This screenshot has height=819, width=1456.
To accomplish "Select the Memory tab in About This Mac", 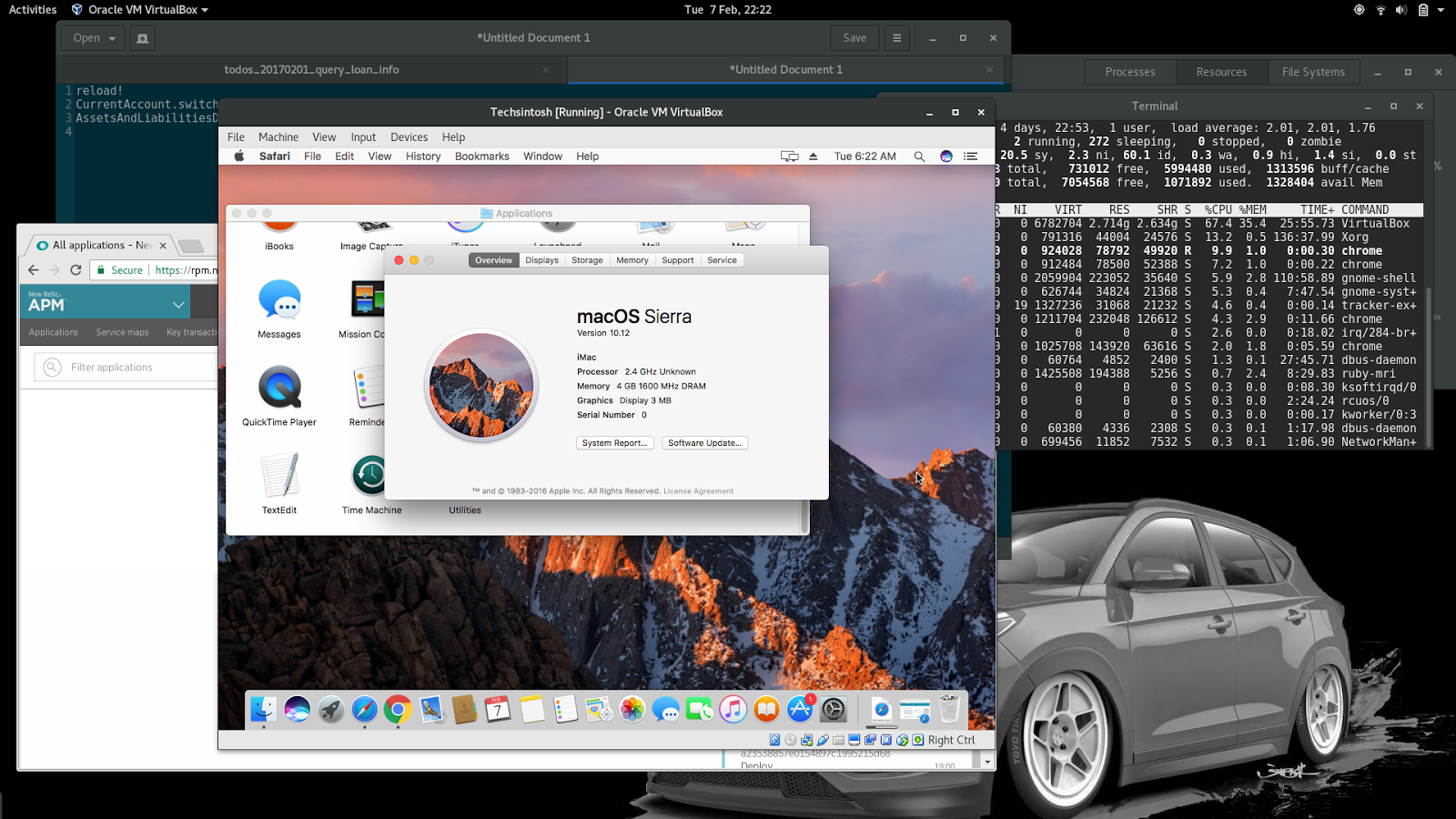I will (632, 260).
